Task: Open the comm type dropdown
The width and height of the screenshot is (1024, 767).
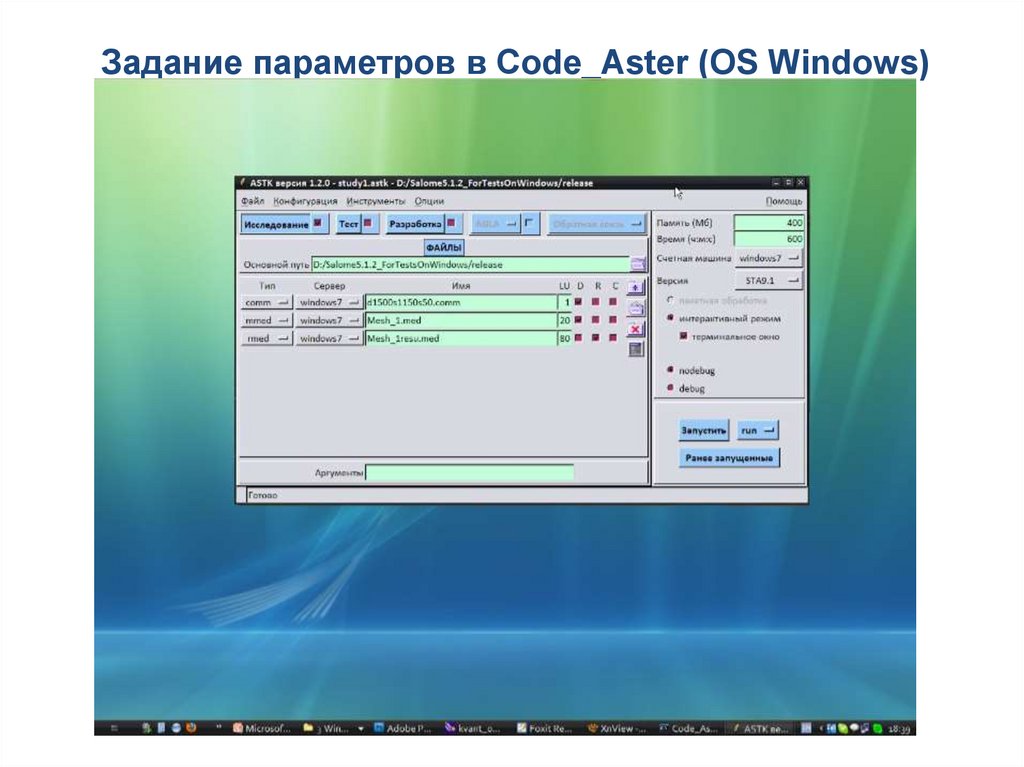Action: pyautogui.click(x=266, y=302)
